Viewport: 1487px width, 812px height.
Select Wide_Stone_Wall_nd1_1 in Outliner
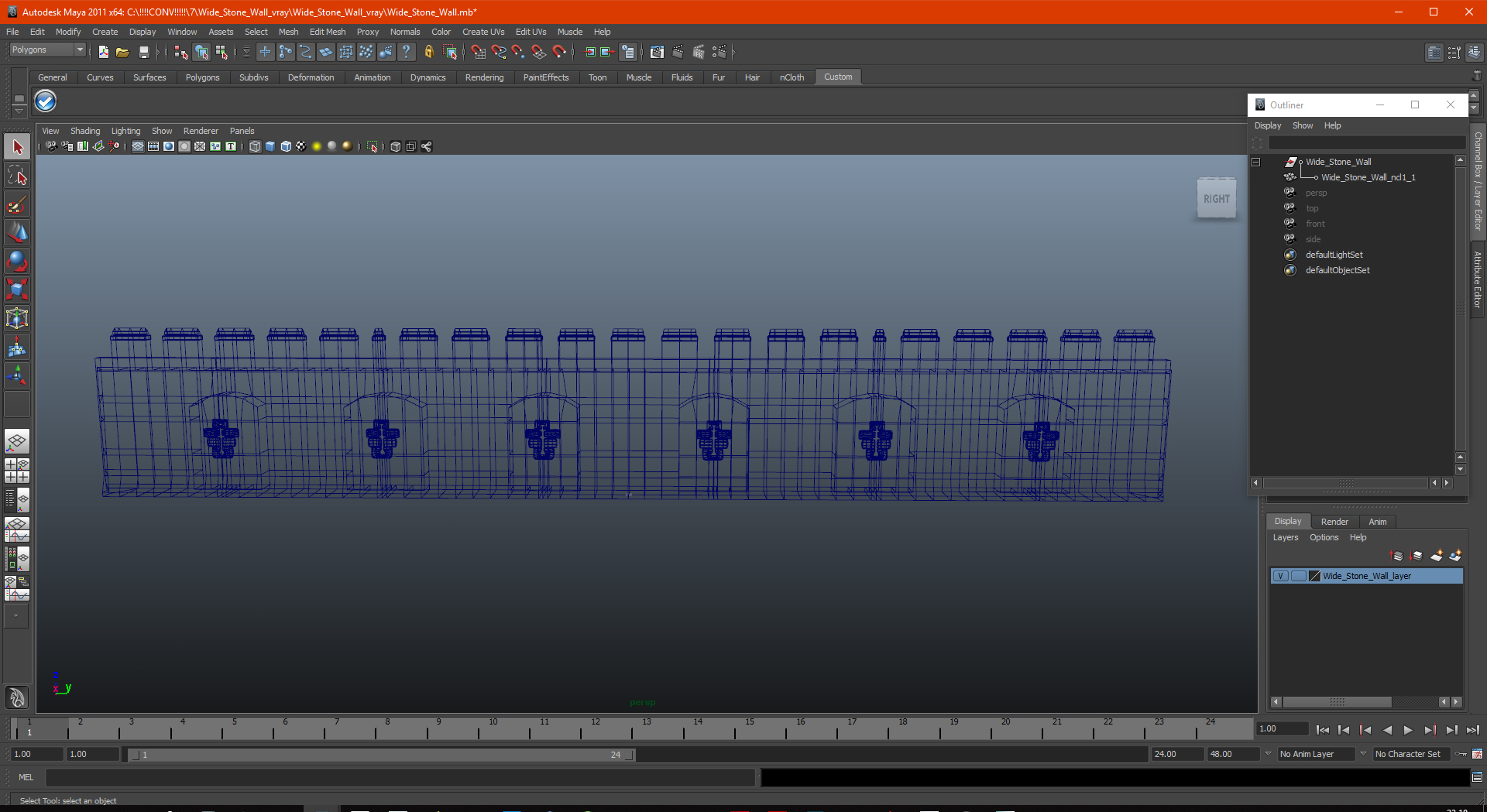point(1368,177)
